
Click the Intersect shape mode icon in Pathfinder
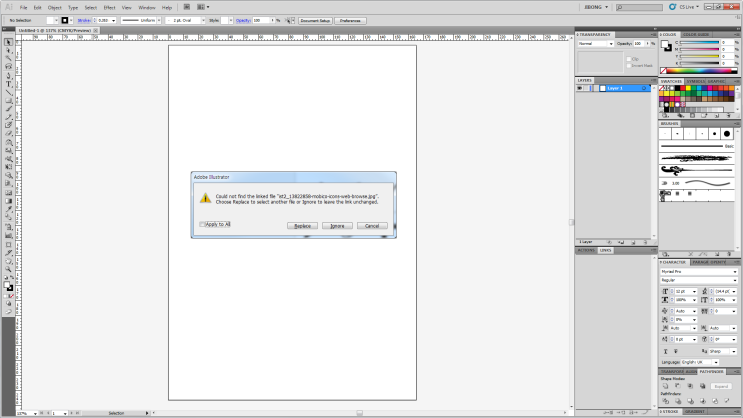pyautogui.click(x=690, y=386)
